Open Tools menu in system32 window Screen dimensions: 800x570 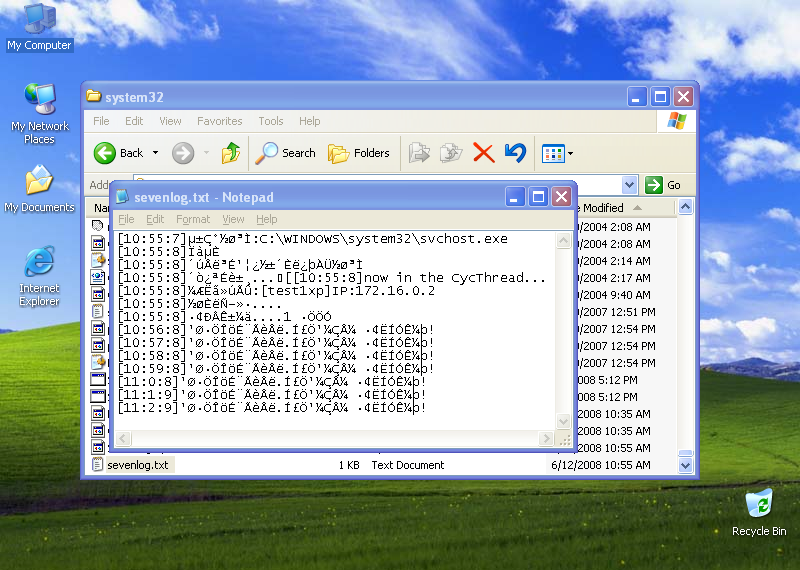(270, 121)
